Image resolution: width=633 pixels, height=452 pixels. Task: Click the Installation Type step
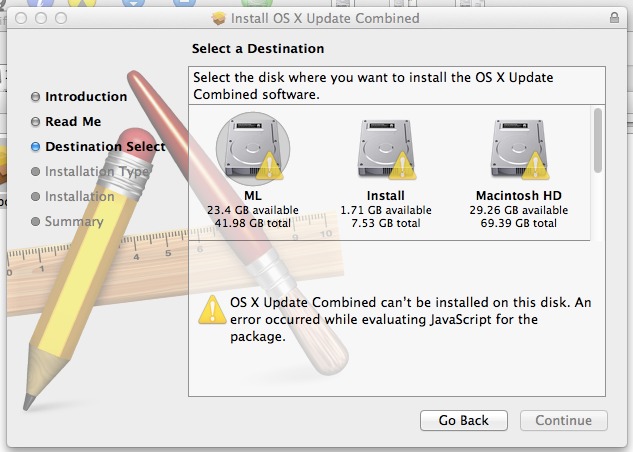coord(96,172)
